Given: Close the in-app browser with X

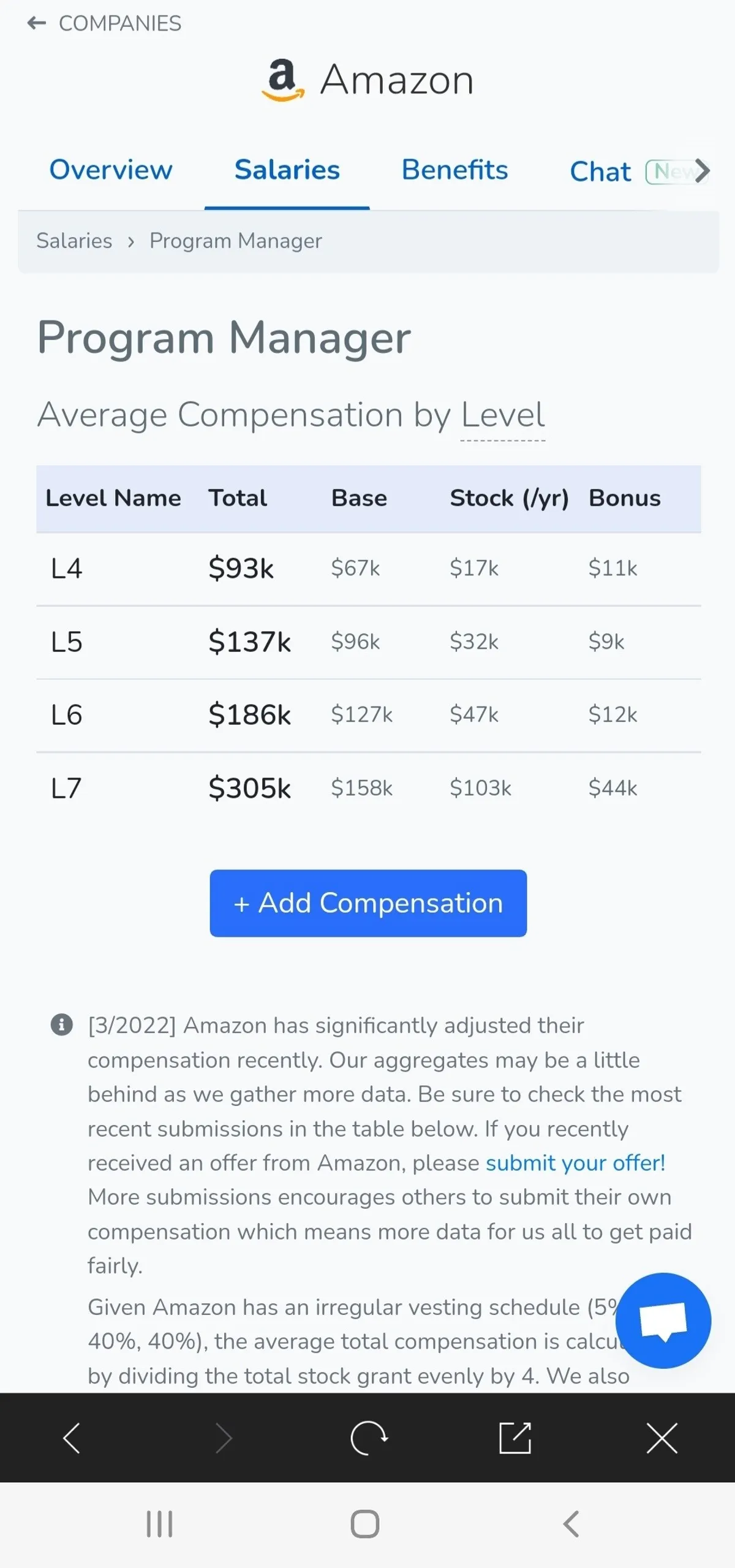Looking at the screenshot, I should pyautogui.click(x=662, y=1437).
